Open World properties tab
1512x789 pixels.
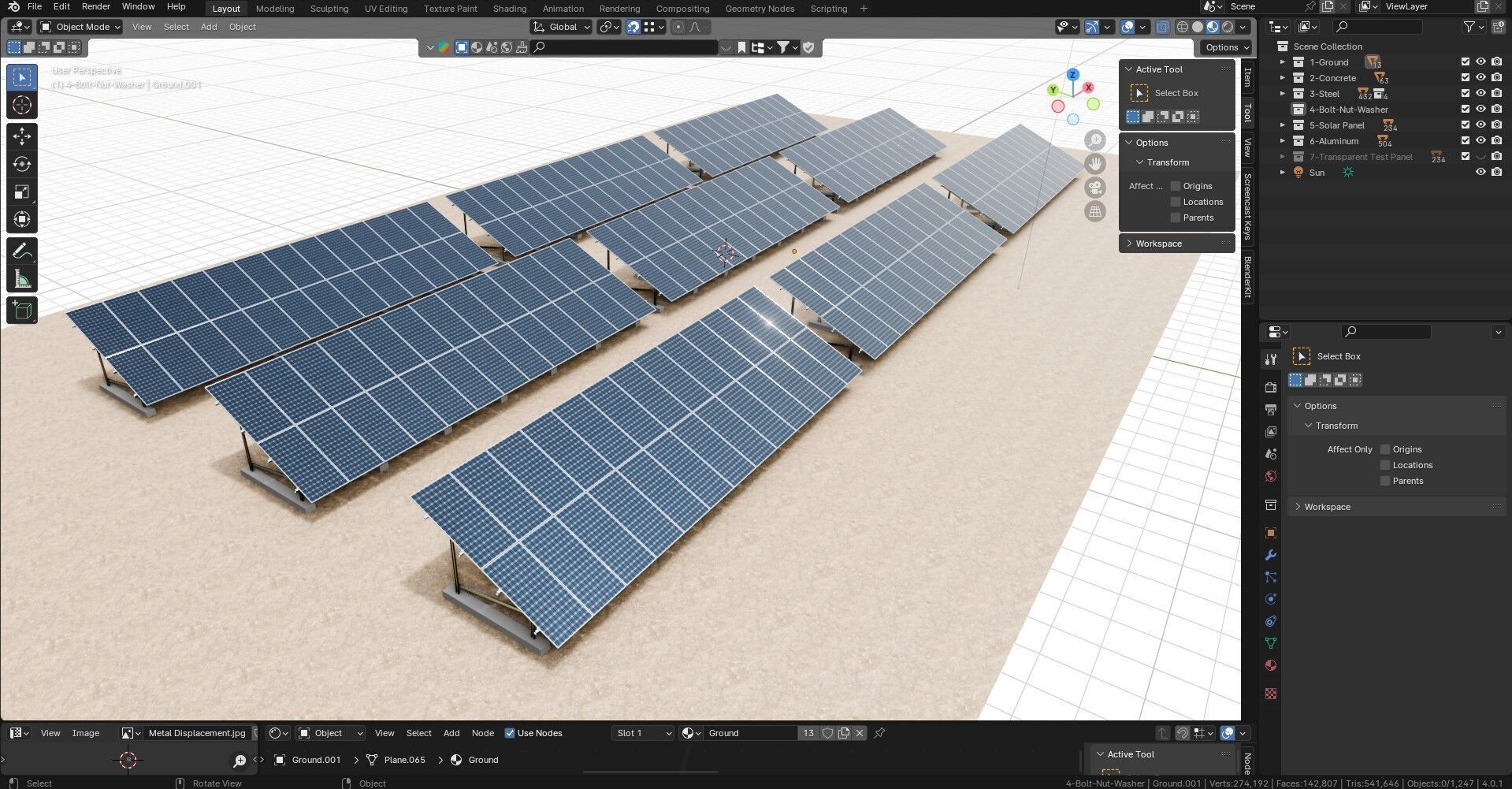click(x=1270, y=476)
